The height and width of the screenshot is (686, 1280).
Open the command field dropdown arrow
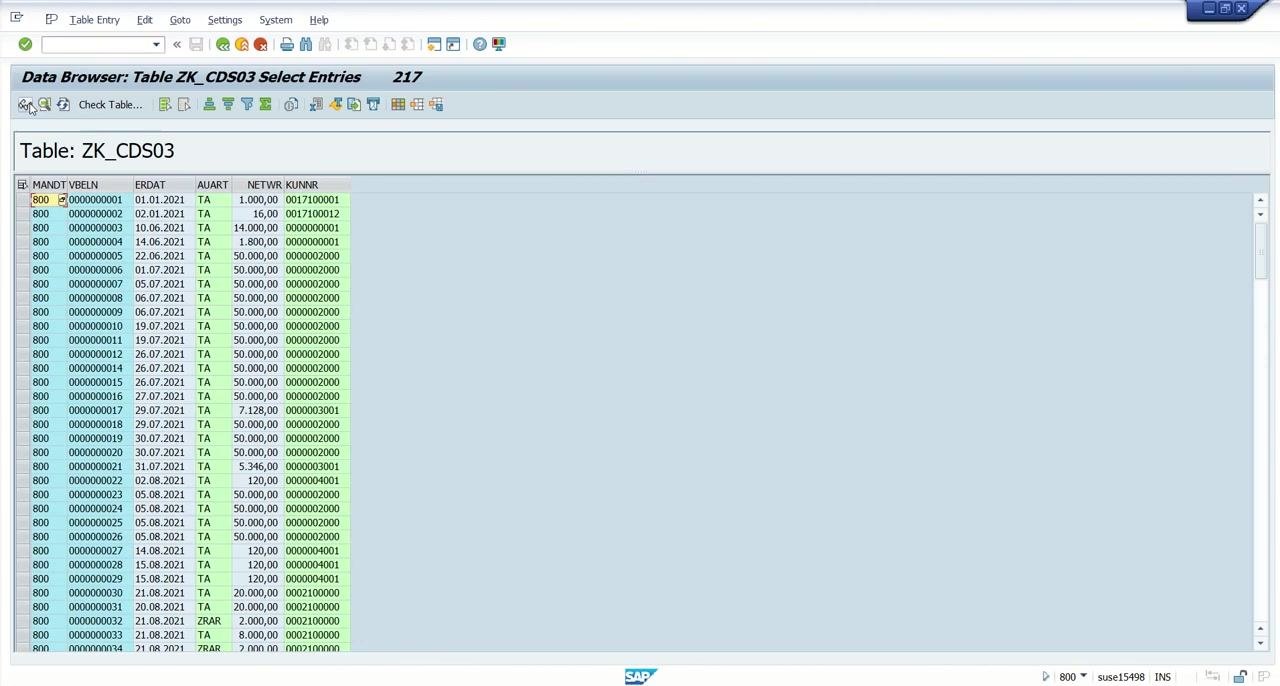(x=156, y=45)
